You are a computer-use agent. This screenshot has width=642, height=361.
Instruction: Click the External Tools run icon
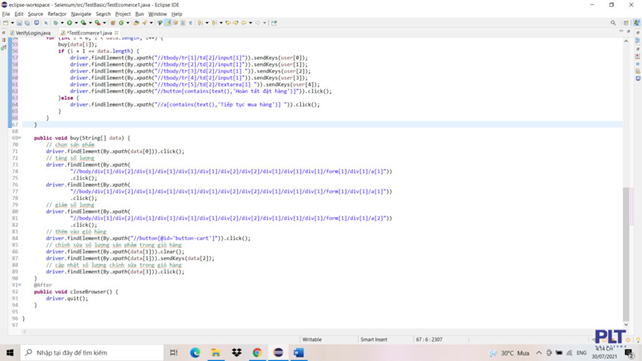pyautogui.click(x=98, y=23)
